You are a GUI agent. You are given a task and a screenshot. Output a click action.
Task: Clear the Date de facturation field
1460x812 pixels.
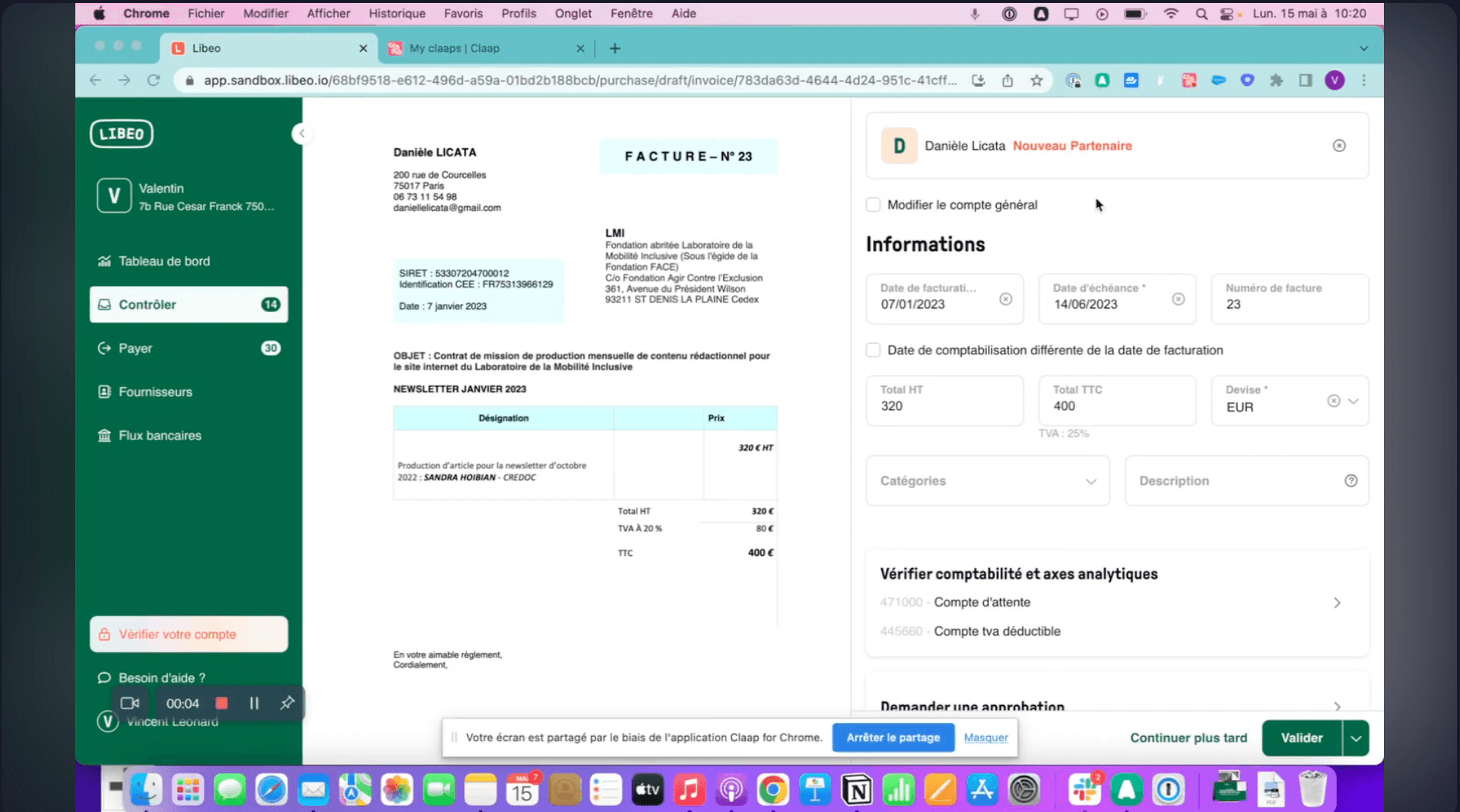[x=1005, y=299]
